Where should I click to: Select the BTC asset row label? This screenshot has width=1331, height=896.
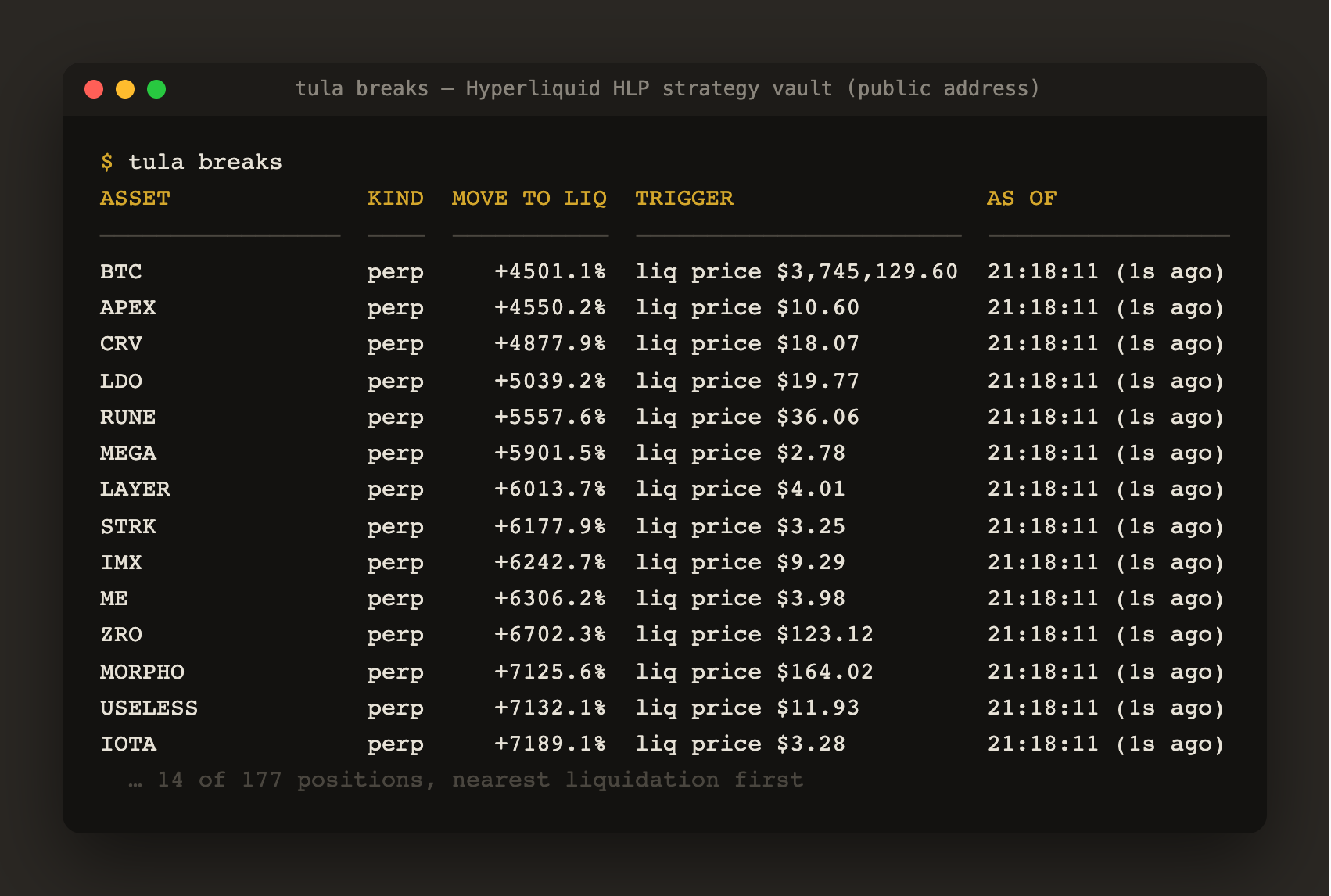pyautogui.click(x=121, y=272)
